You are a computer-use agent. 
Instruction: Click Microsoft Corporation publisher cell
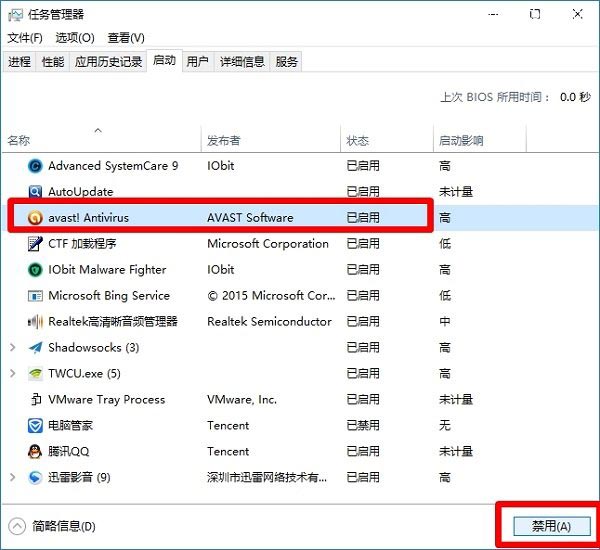268,243
